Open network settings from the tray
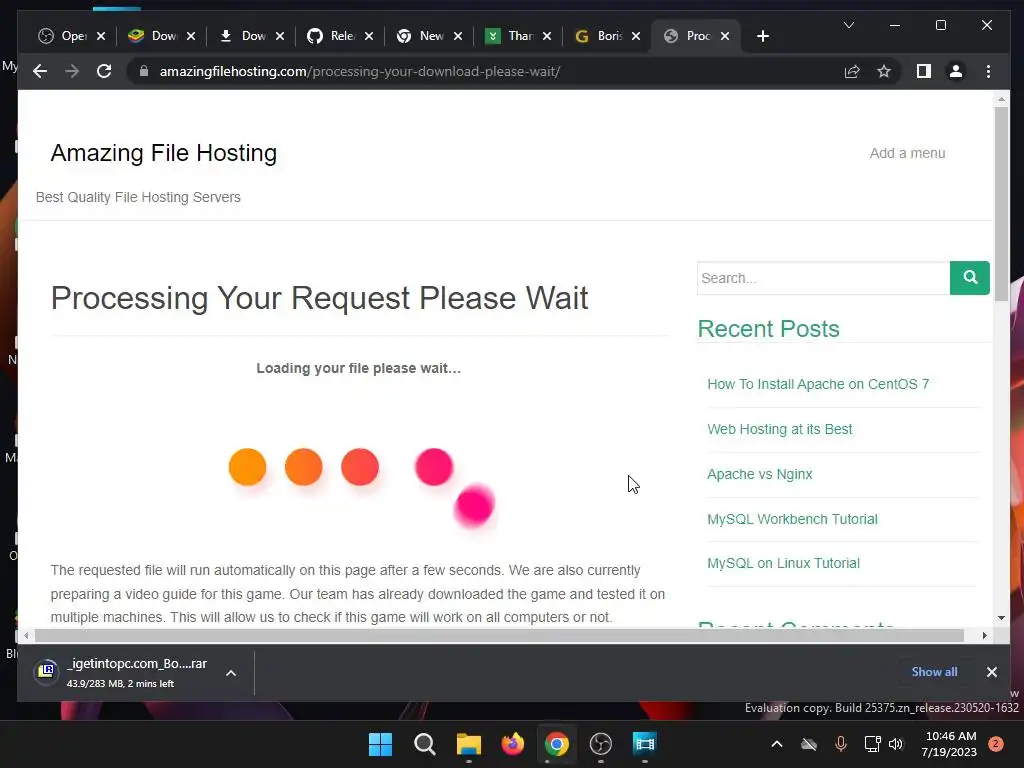 pyautogui.click(x=872, y=744)
